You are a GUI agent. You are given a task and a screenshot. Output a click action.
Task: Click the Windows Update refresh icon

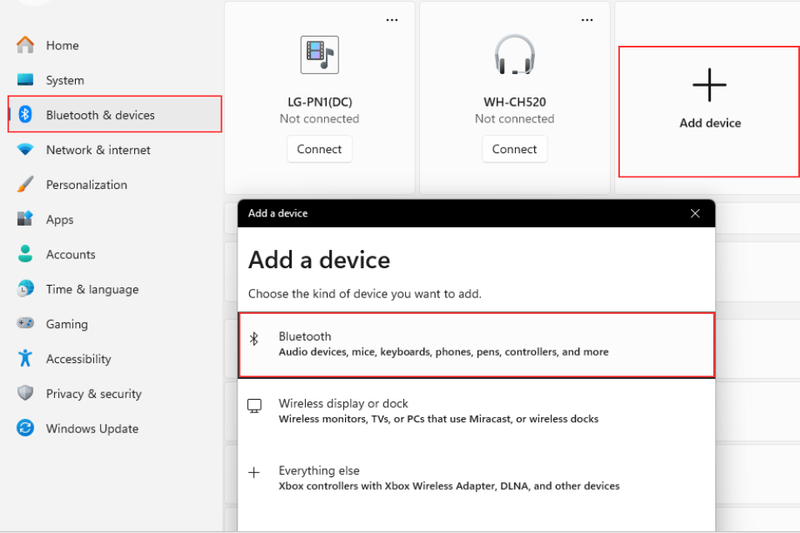pyautogui.click(x=25, y=427)
